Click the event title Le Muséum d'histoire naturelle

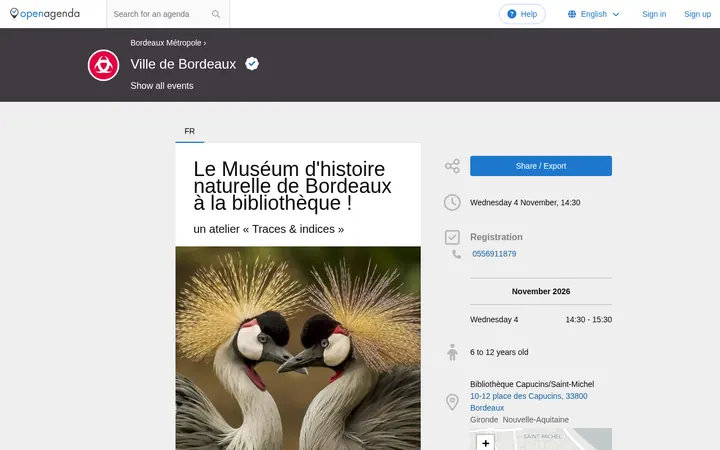tap(292, 186)
